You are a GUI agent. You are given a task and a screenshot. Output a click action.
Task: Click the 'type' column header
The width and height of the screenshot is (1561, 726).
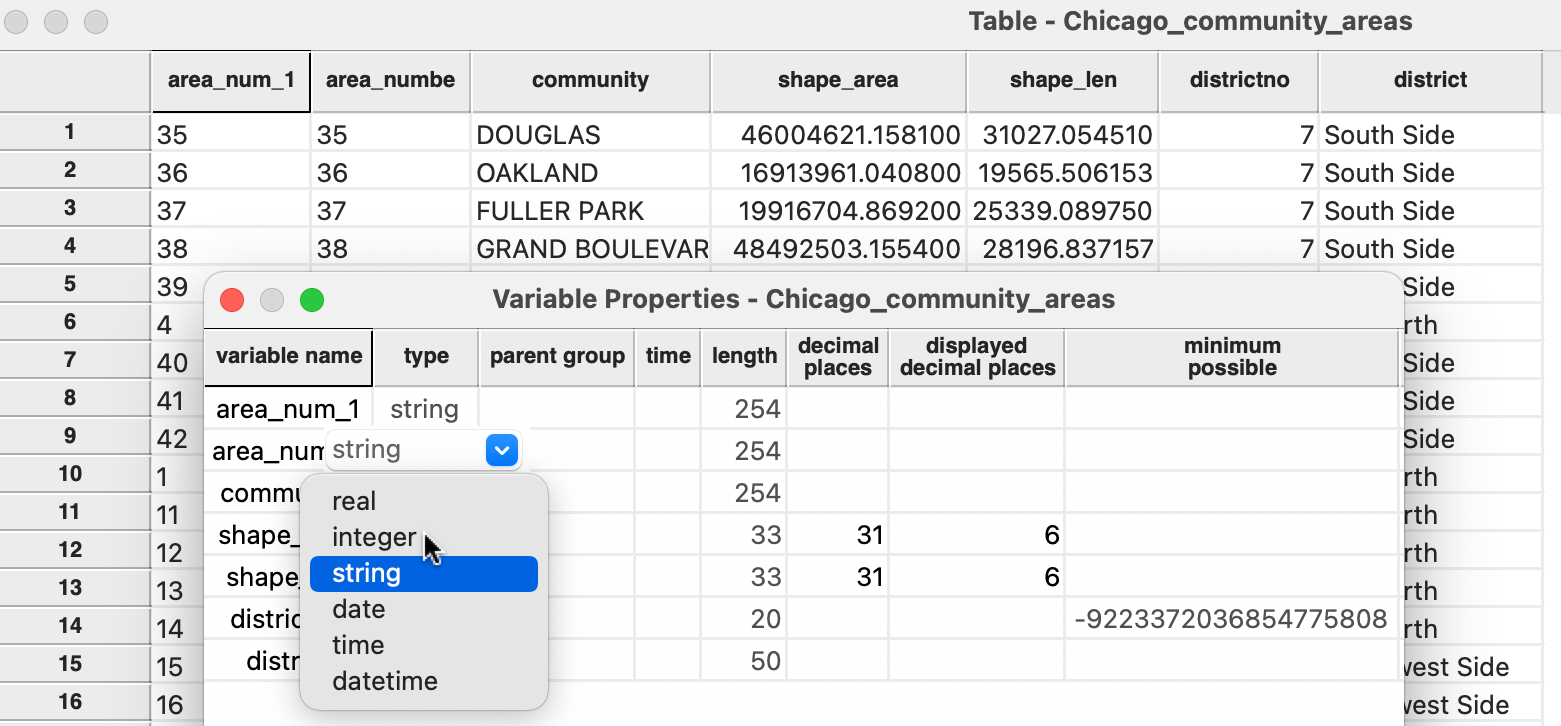pyautogui.click(x=426, y=357)
